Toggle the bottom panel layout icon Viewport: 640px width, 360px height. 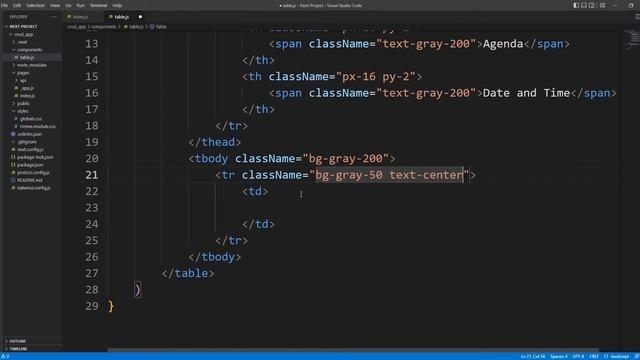pos(584,5)
